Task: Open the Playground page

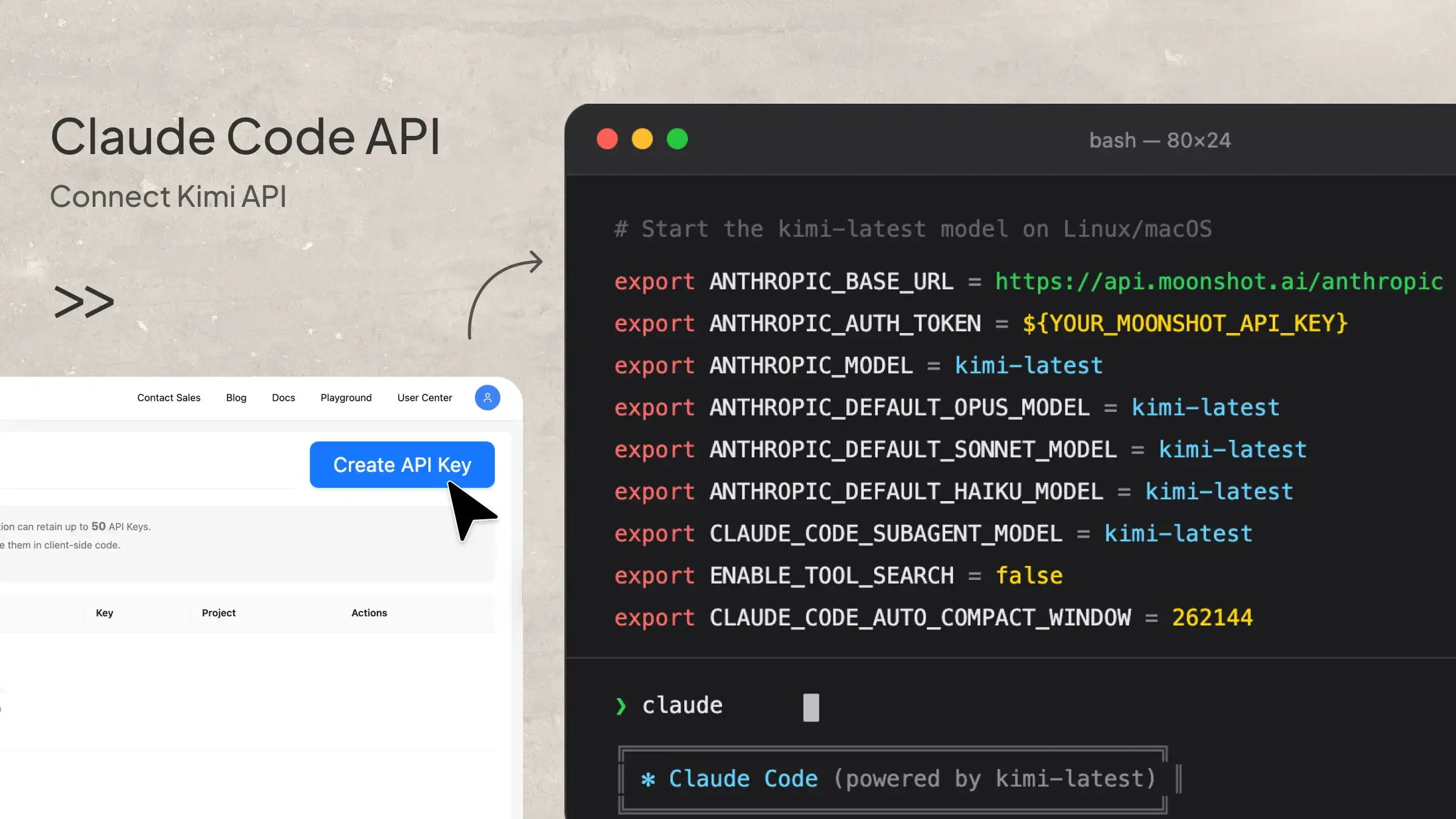Action: click(x=346, y=398)
